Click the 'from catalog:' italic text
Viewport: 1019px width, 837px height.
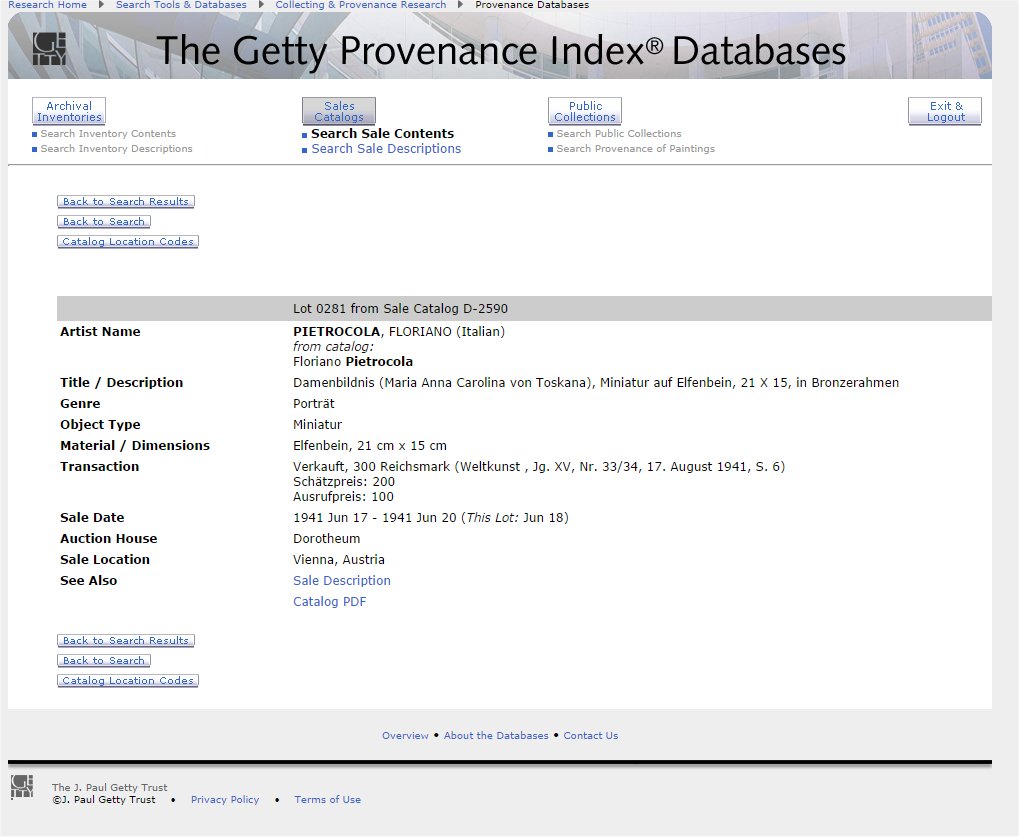[333, 346]
